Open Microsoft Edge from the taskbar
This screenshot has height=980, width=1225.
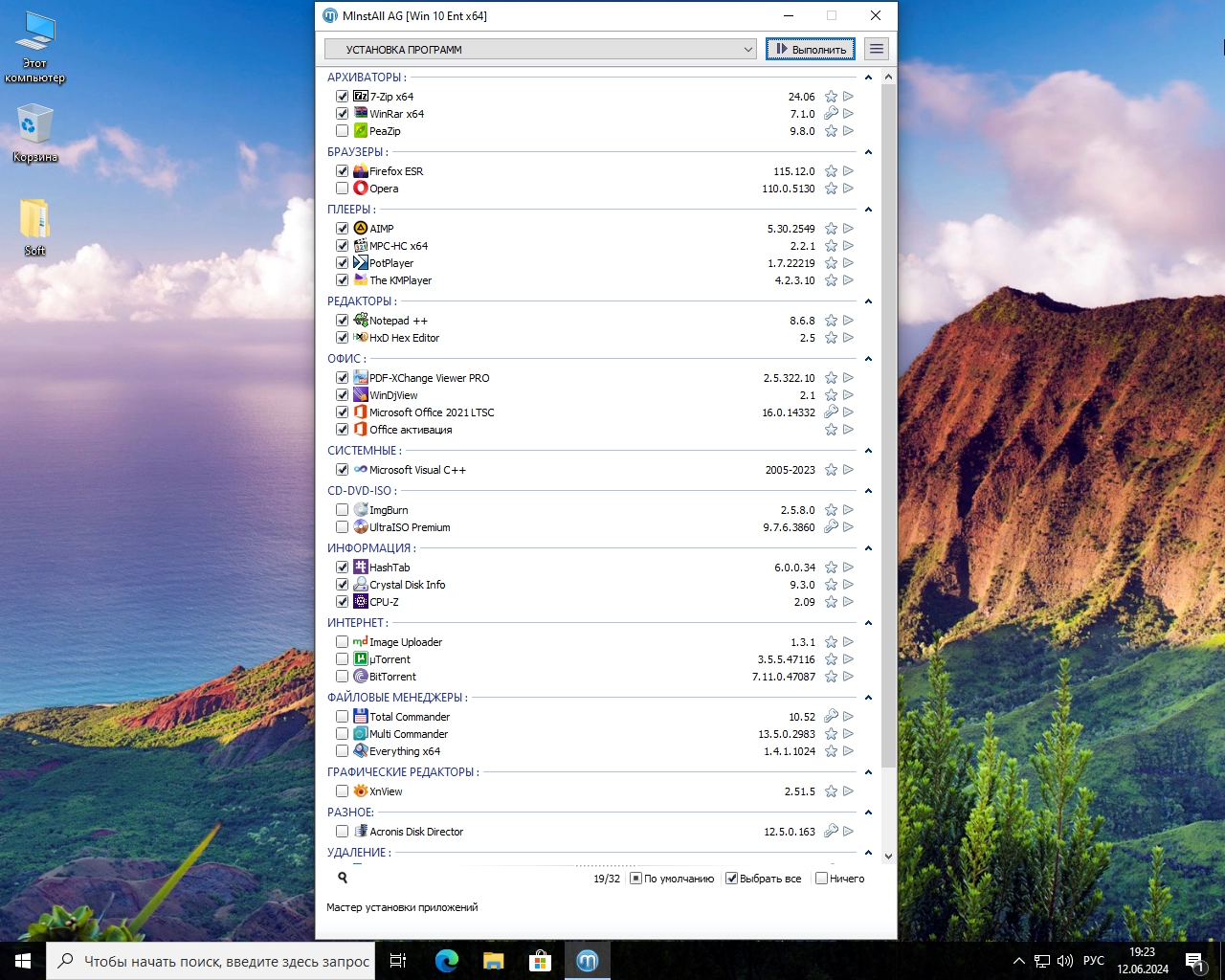(446, 961)
